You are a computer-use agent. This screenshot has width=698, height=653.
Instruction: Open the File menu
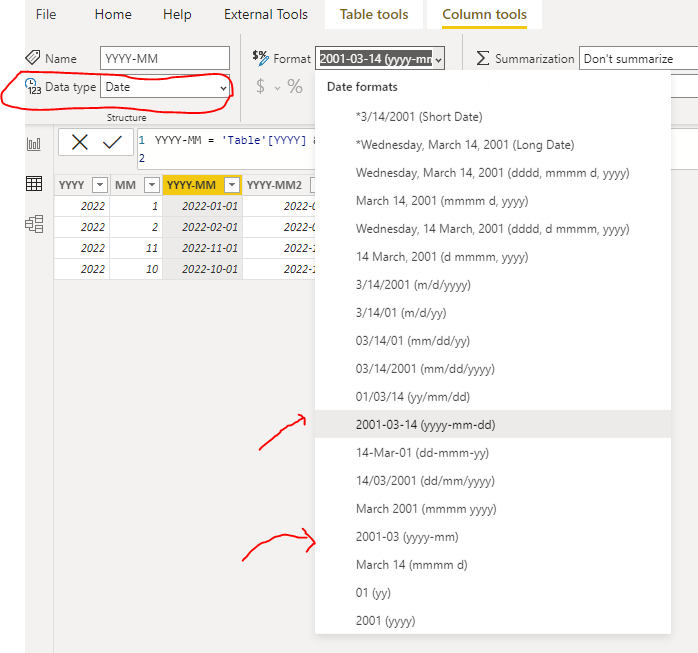46,14
